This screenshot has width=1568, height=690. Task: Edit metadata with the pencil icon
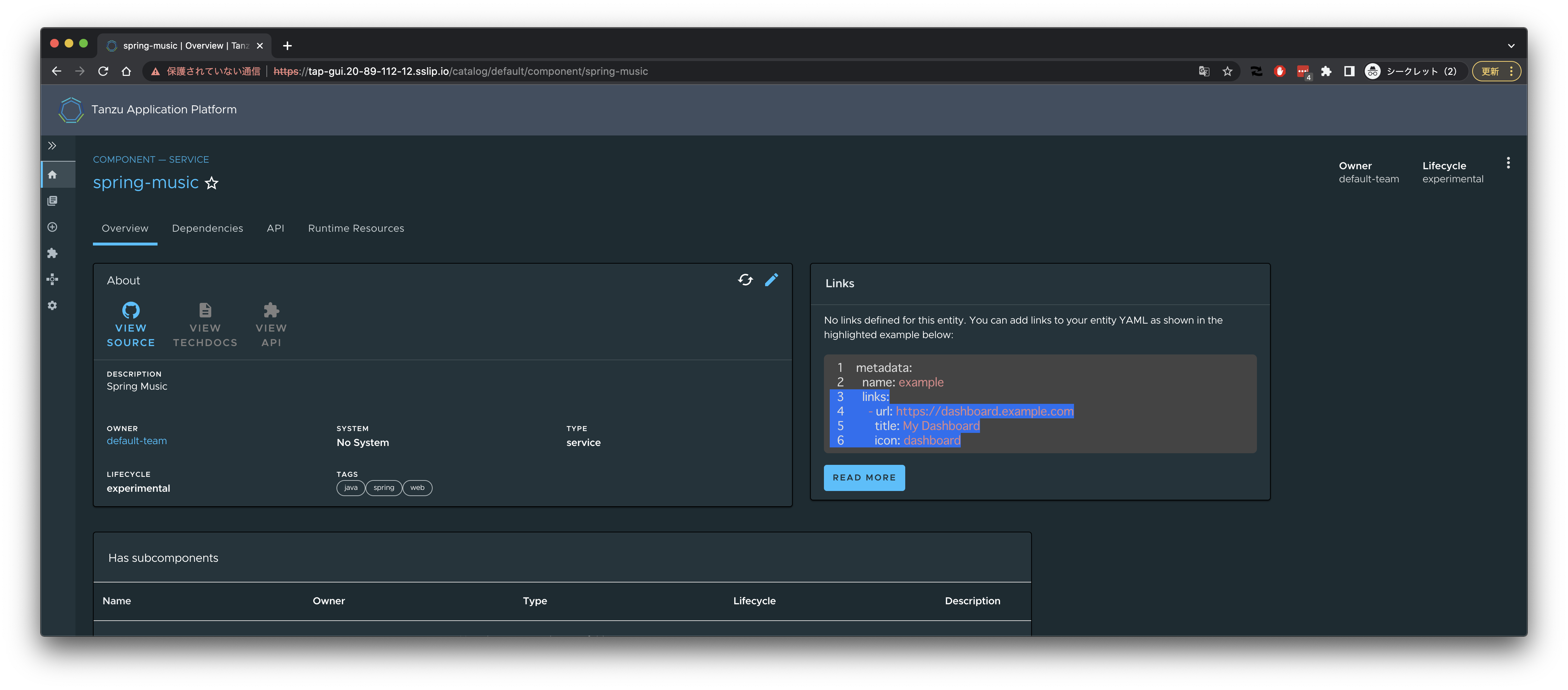[771, 280]
